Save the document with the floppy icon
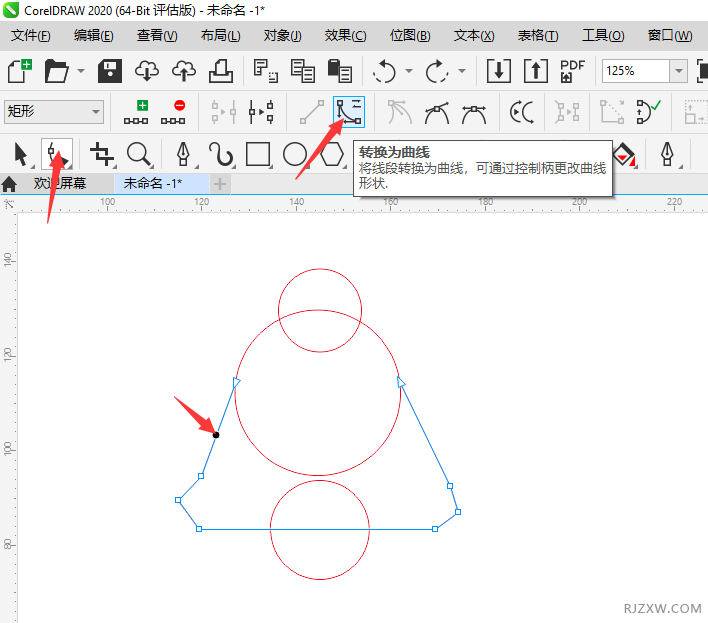 110,71
